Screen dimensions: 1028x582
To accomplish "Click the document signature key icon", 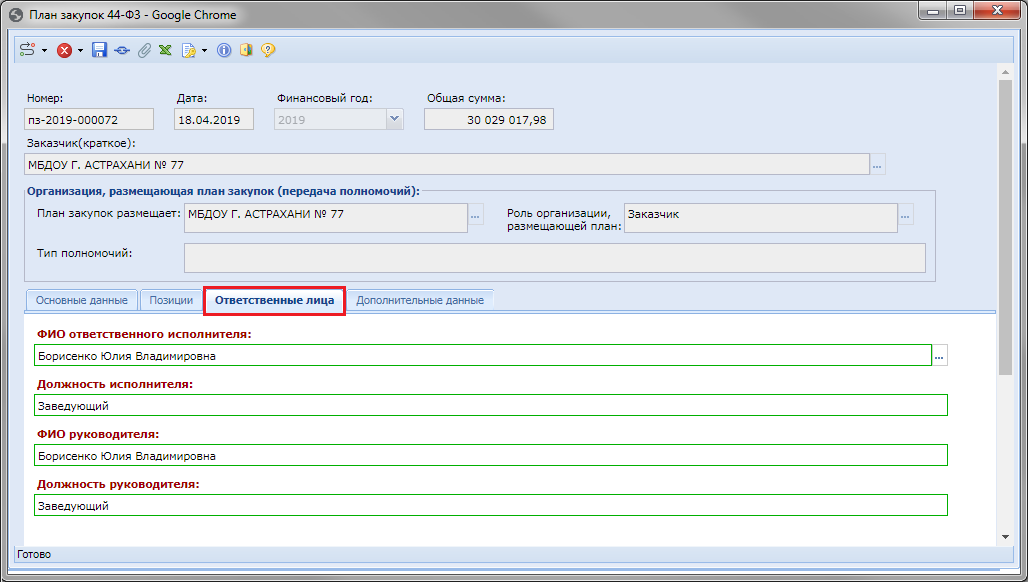I will (x=188, y=50).
